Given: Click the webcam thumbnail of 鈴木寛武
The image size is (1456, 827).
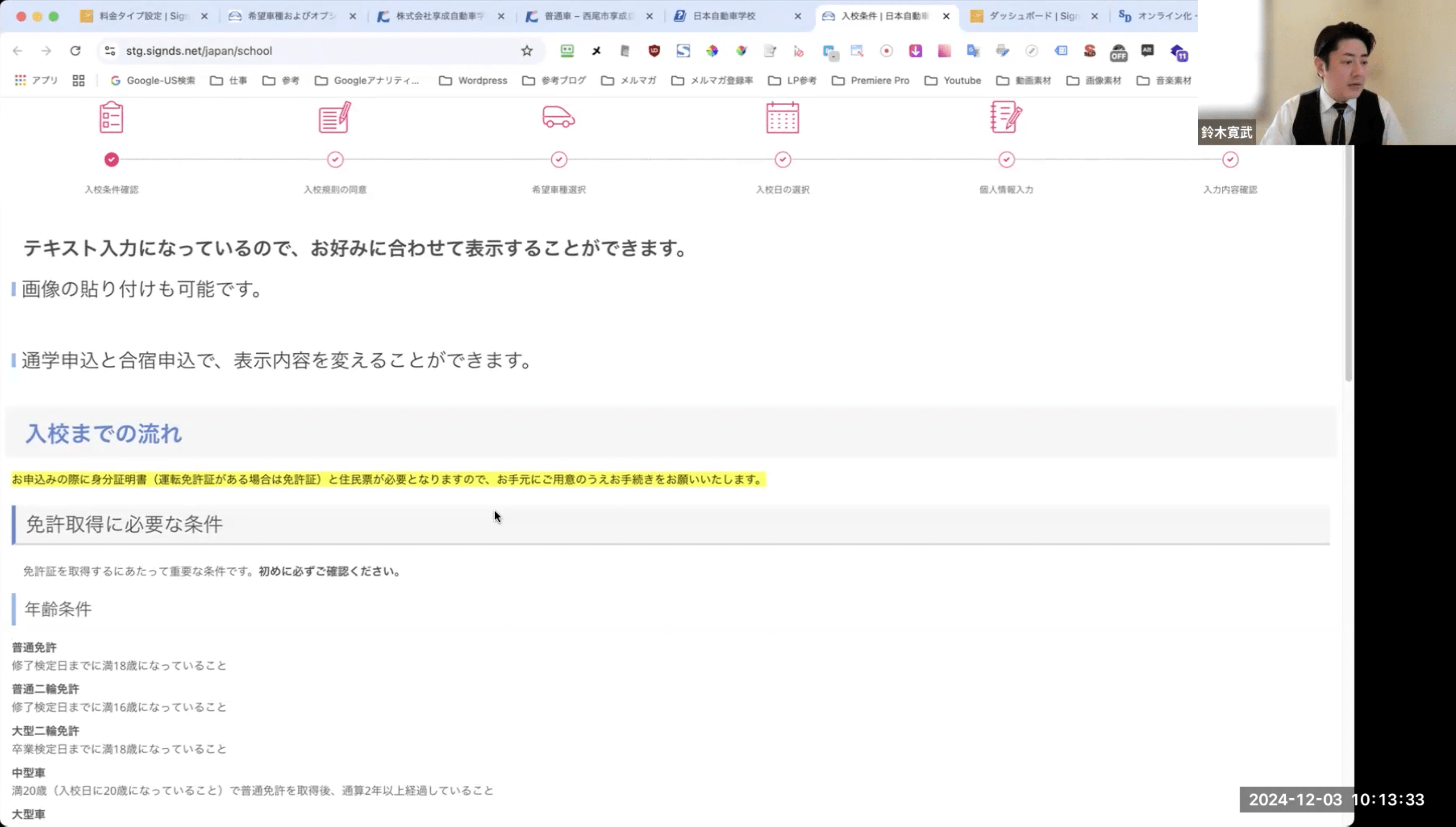Looking at the screenshot, I should click(x=1327, y=72).
